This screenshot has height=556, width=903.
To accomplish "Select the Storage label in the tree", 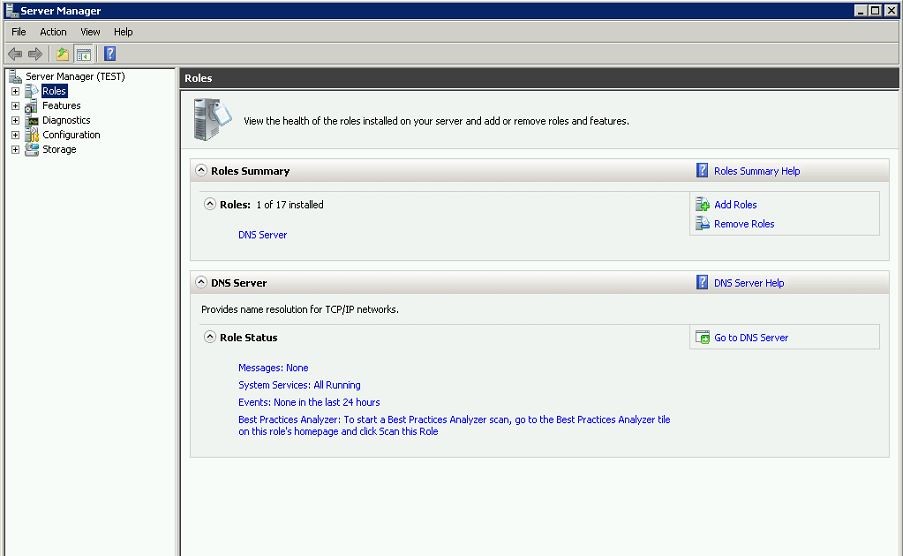I will tap(59, 149).
